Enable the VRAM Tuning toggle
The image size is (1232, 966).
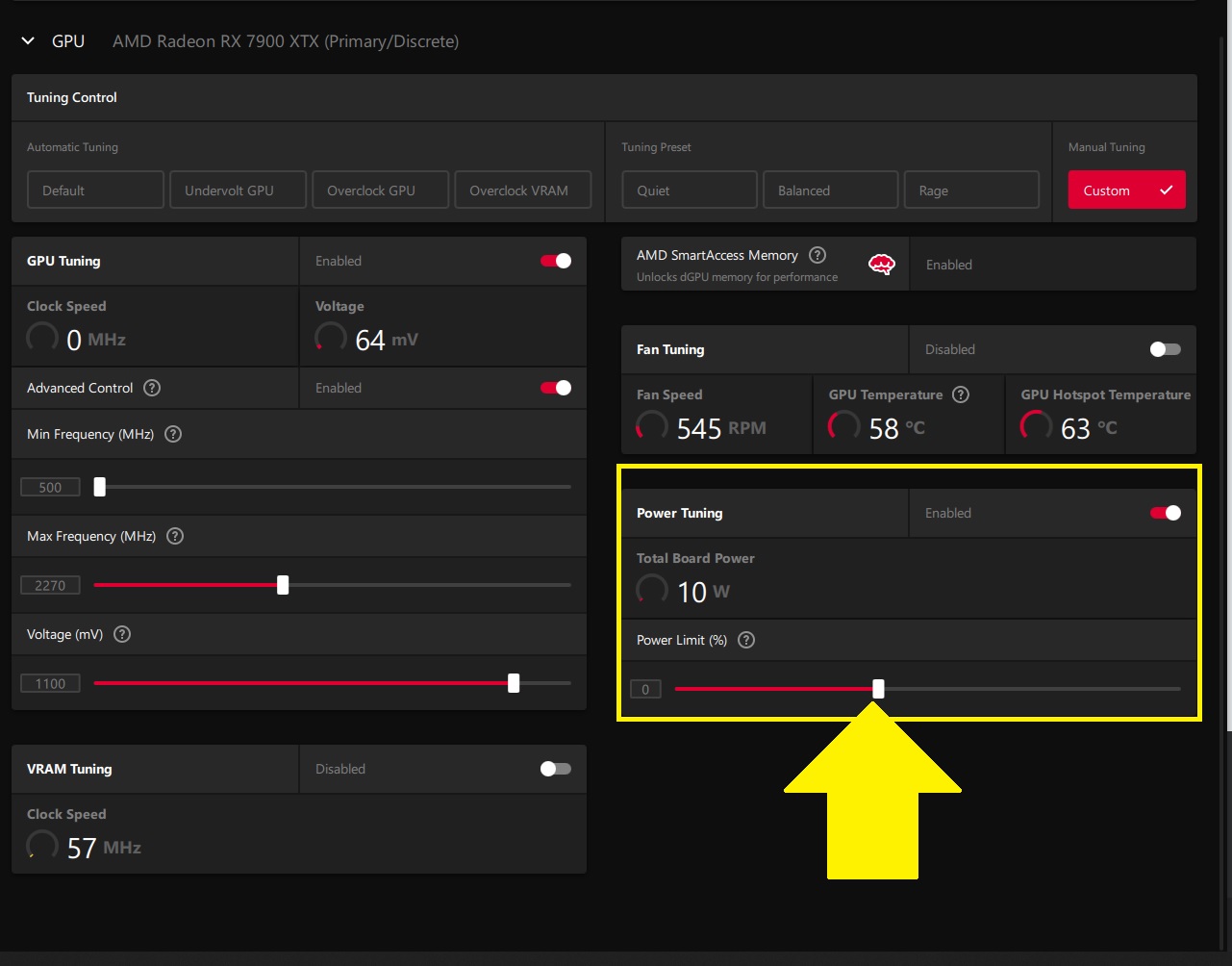pyautogui.click(x=556, y=769)
